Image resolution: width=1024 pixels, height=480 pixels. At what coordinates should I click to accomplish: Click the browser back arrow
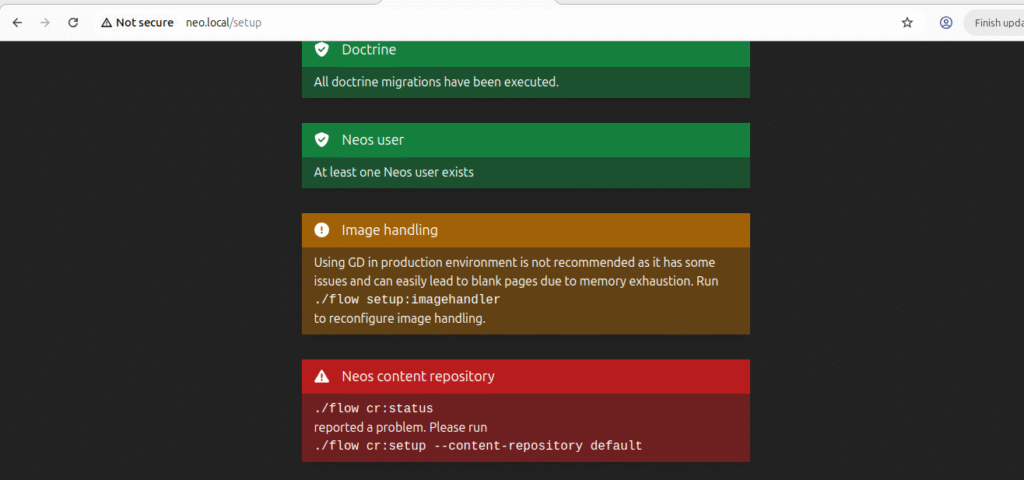17,22
